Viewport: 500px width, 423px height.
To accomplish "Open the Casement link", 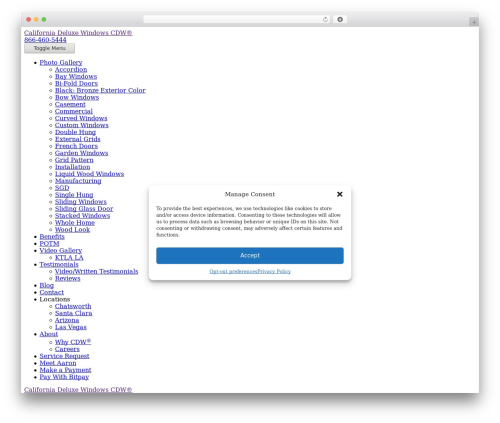I will [x=70, y=104].
